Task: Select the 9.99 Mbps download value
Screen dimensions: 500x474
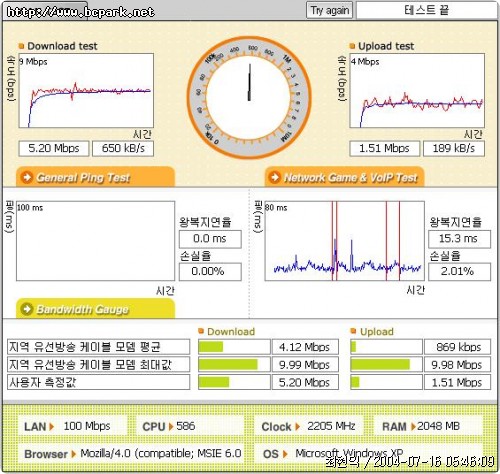Action: (x=305, y=364)
